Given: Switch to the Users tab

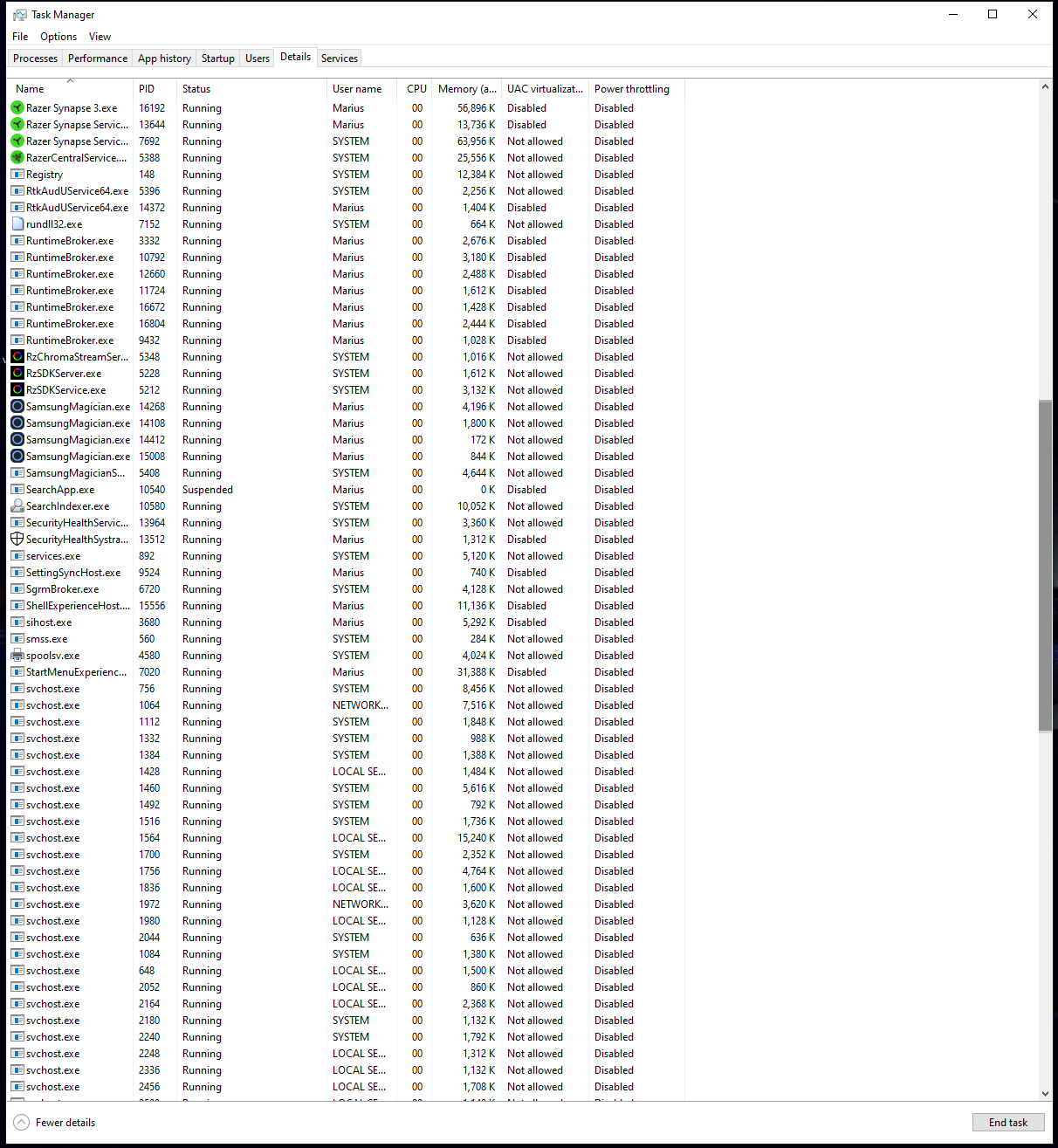Looking at the screenshot, I should coord(258,58).
